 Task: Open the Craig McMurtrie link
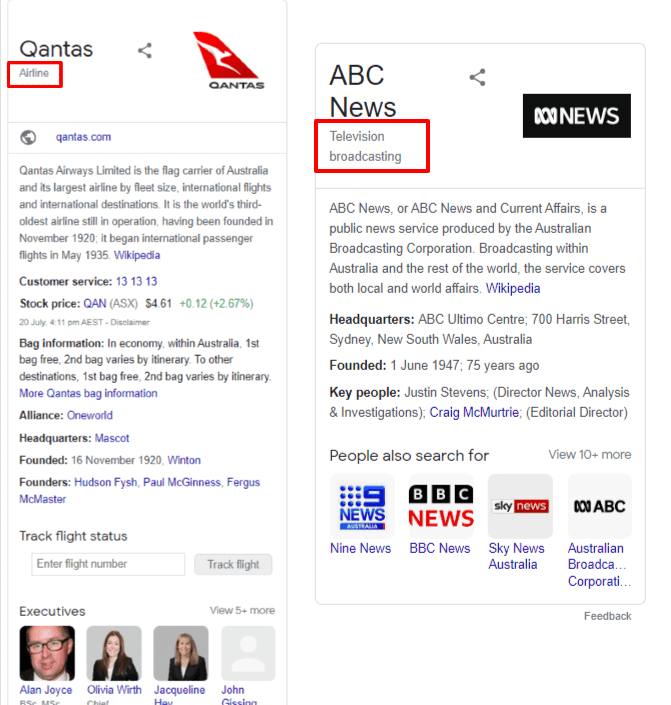(474, 412)
